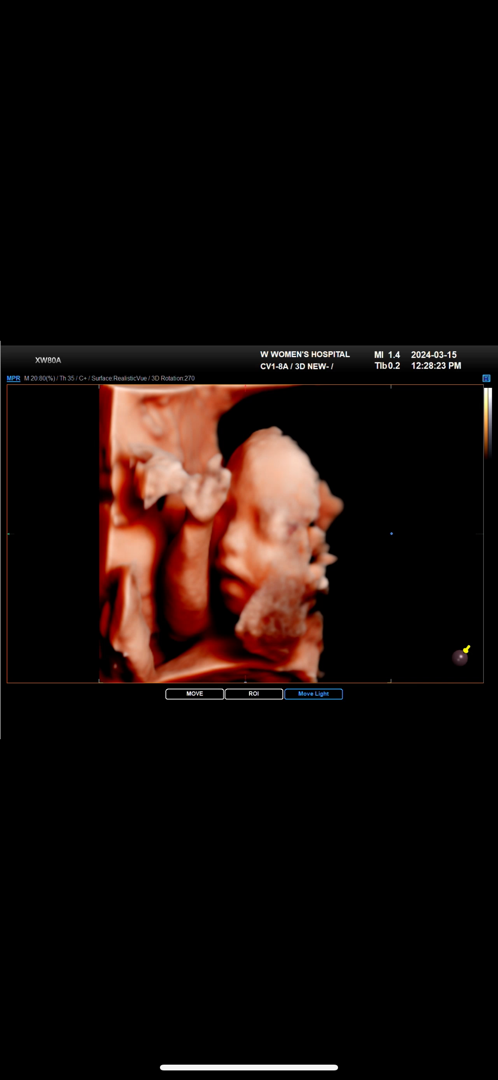Click the 3D Rotation 270 parameter
The image size is (498, 1080).
point(170,378)
